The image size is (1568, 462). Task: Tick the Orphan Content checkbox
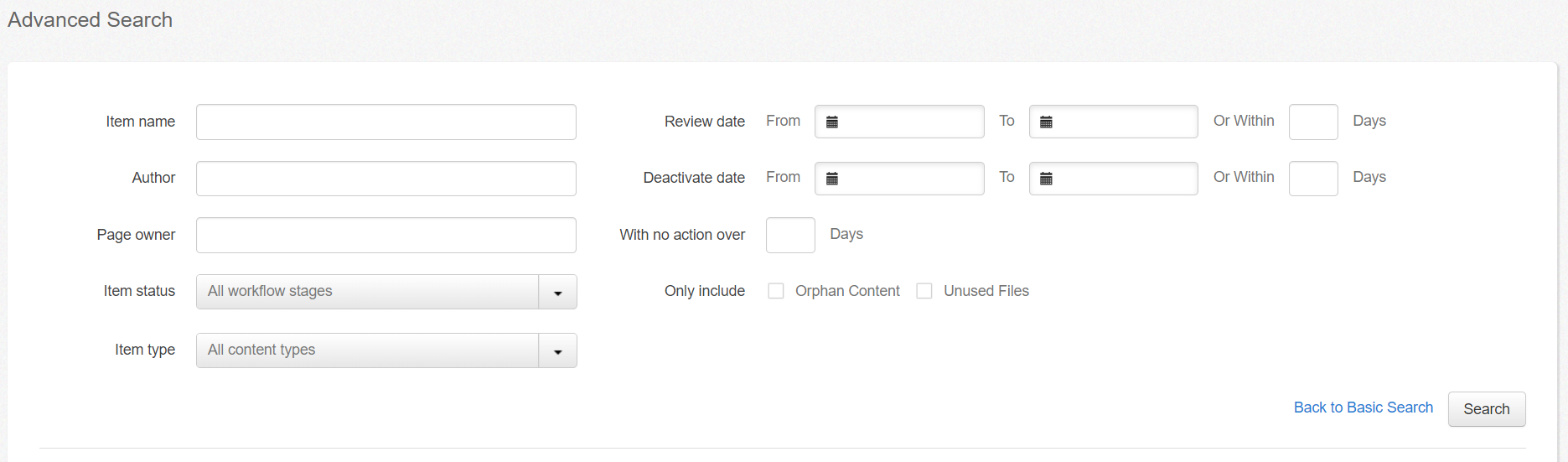click(x=776, y=291)
